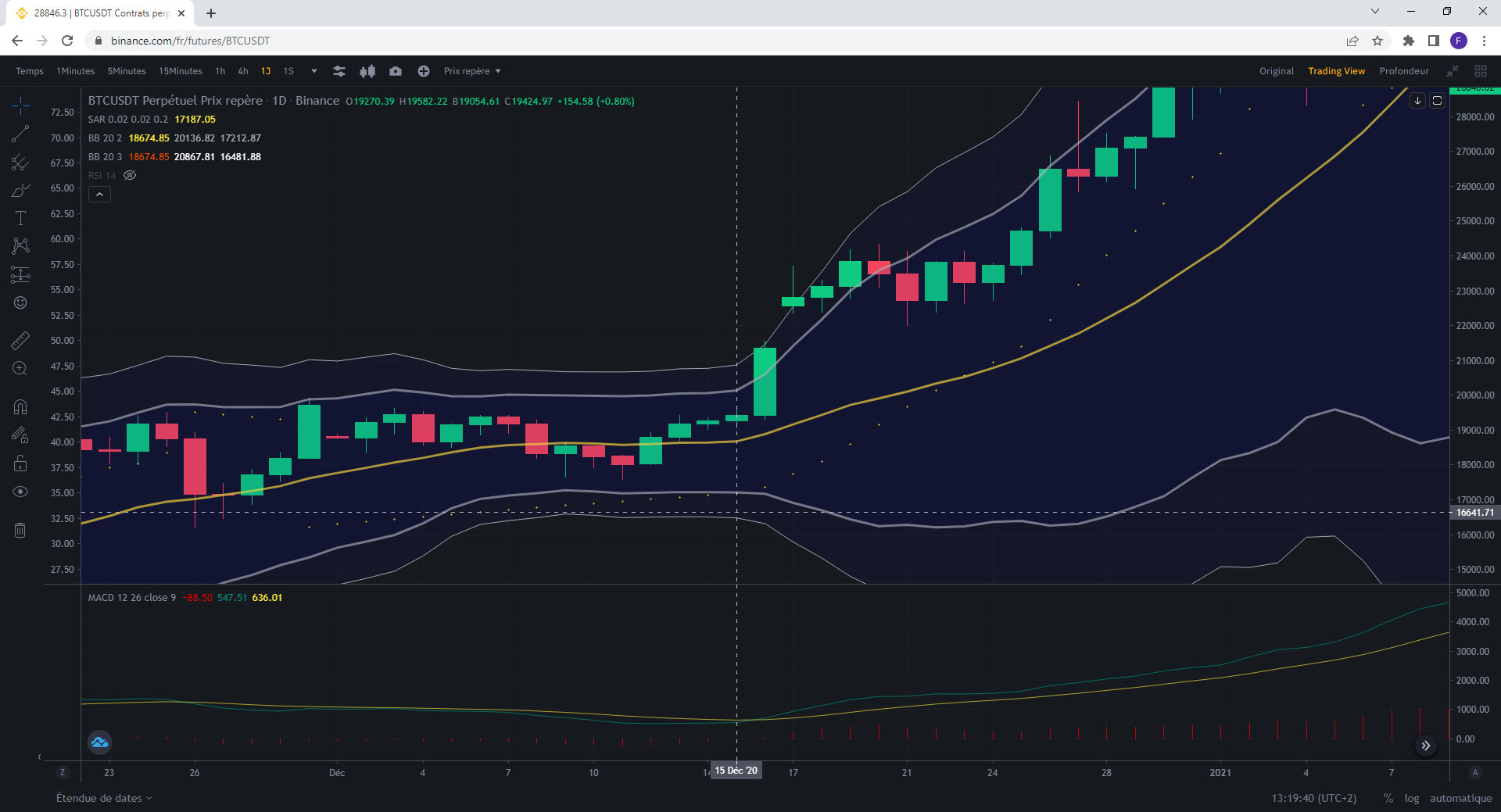Bookmark this page with star icon

[x=1377, y=41]
